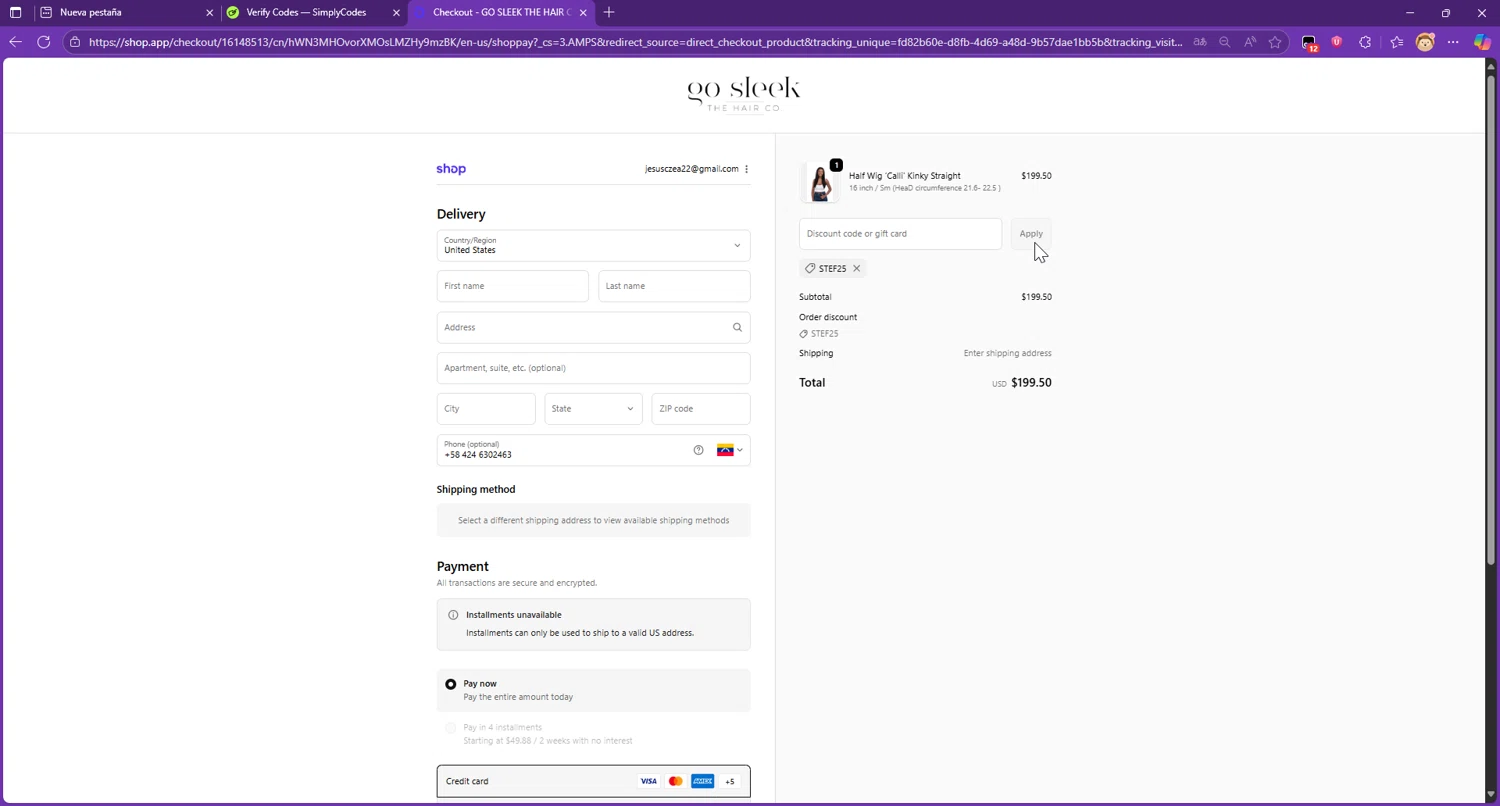The image size is (1500, 806).
Task: Click the Address field
Action: coord(593,327)
